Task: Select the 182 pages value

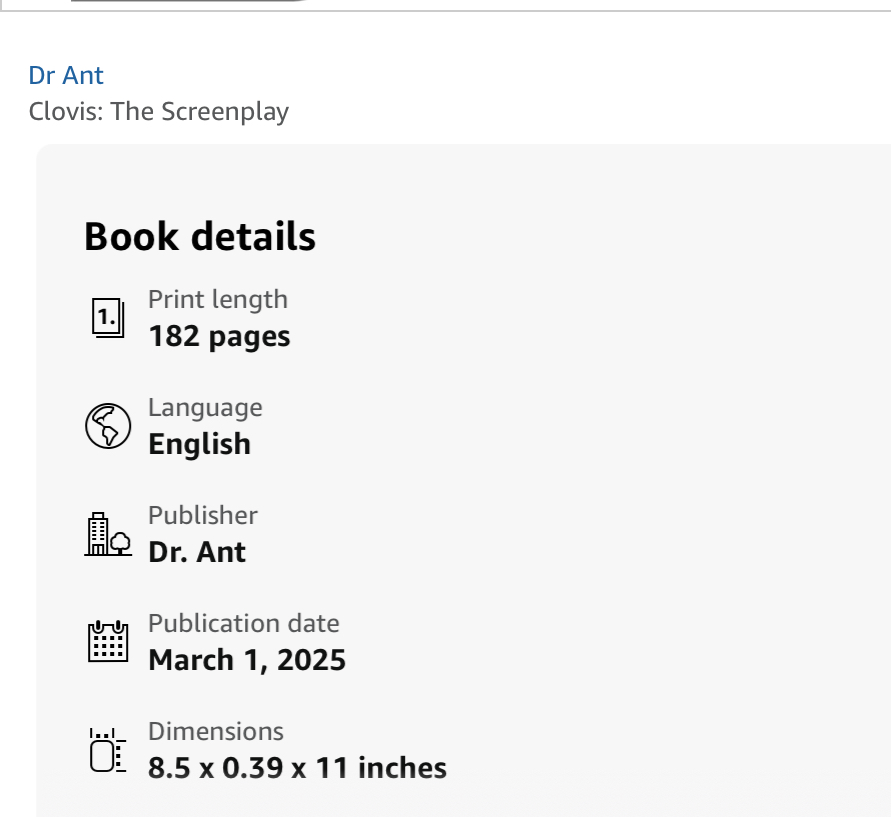Action: click(x=219, y=336)
